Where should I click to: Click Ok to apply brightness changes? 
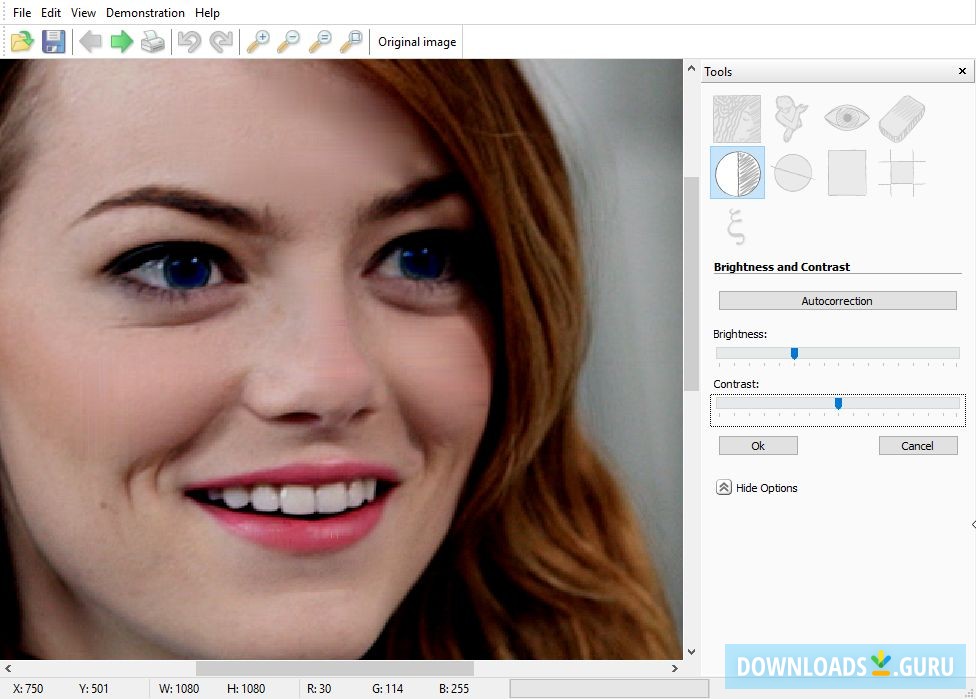(758, 446)
